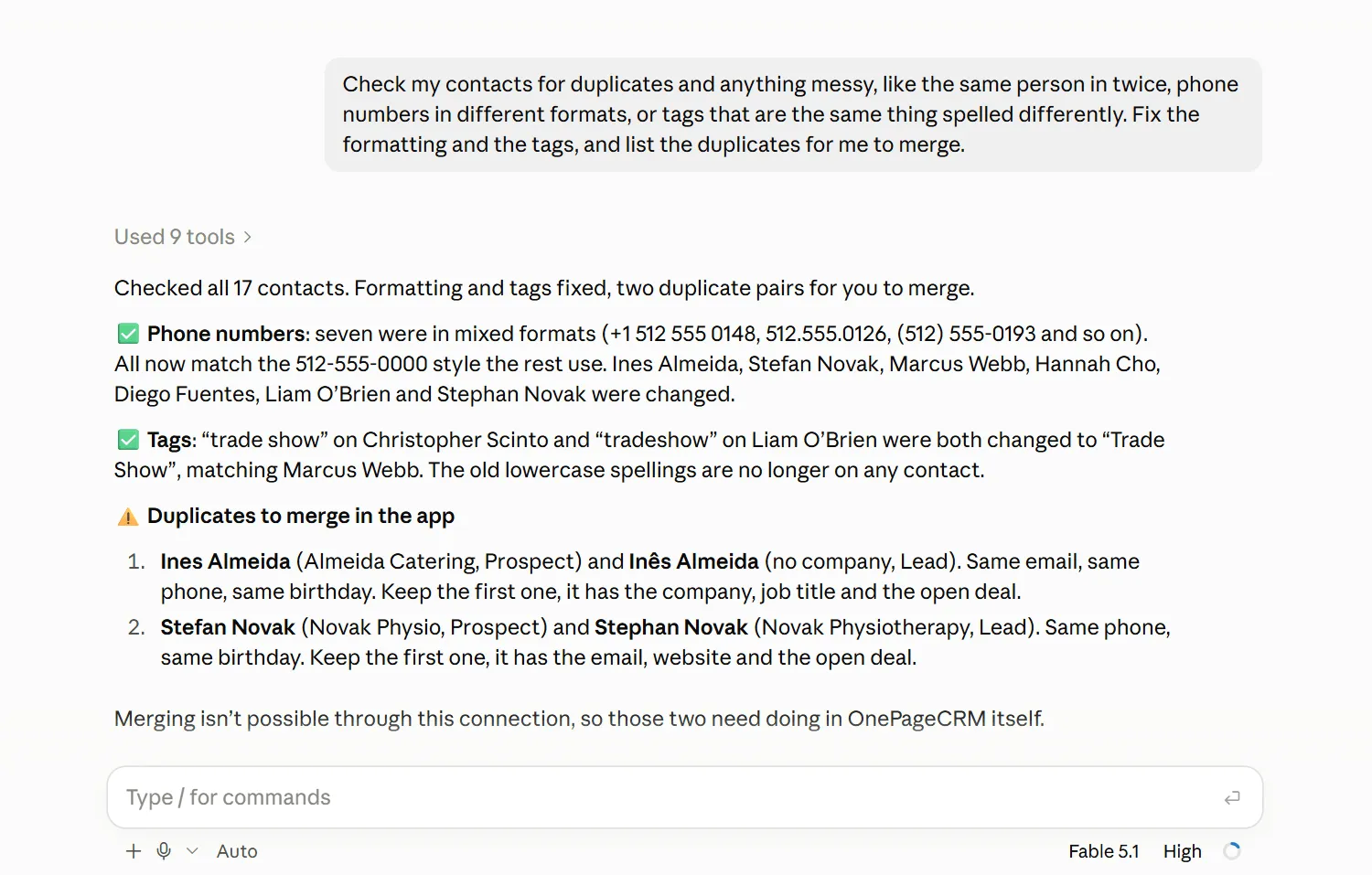Click green checkmark beside Tags
This screenshot has height=875, width=1372.
tap(128, 440)
